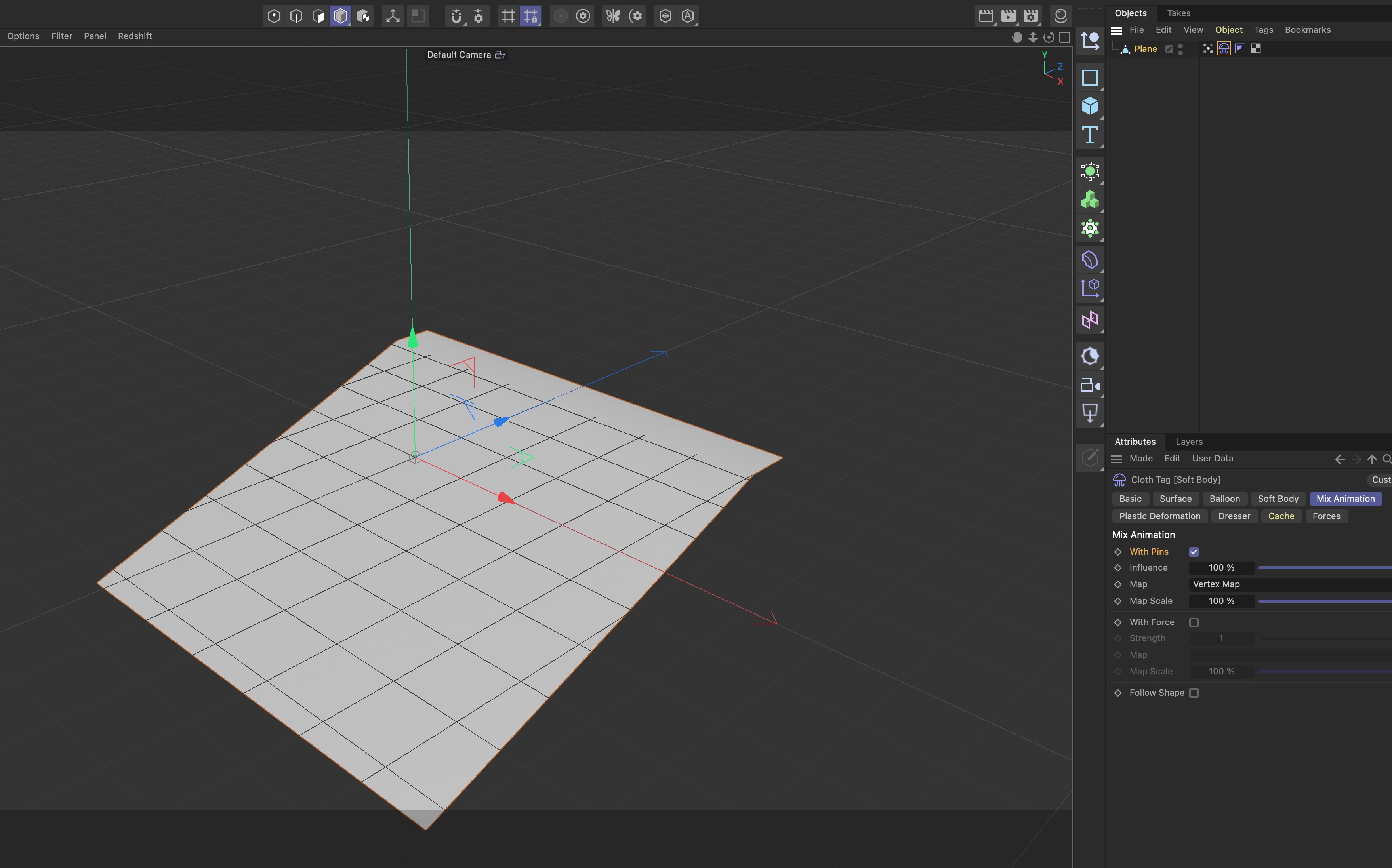This screenshot has width=1392, height=868.
Task: Enable the With Force checkbox
Action: click(x=1194, y=622)
